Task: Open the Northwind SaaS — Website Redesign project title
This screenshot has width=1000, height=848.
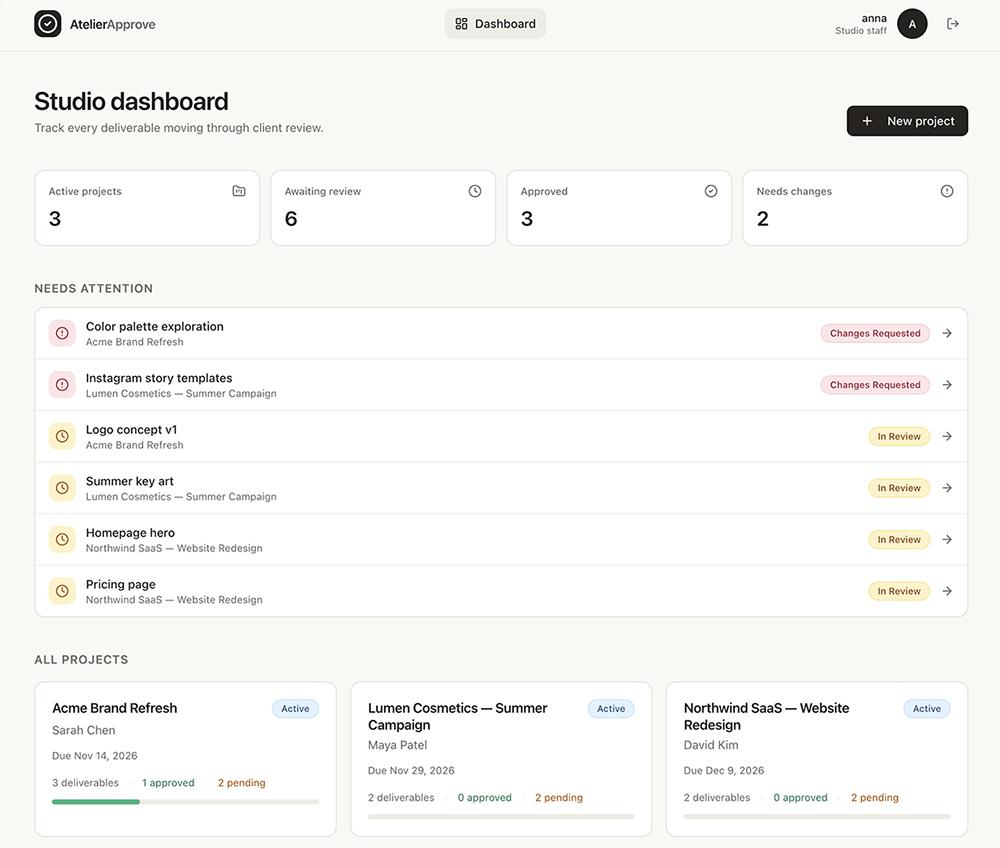Action: 766,716
